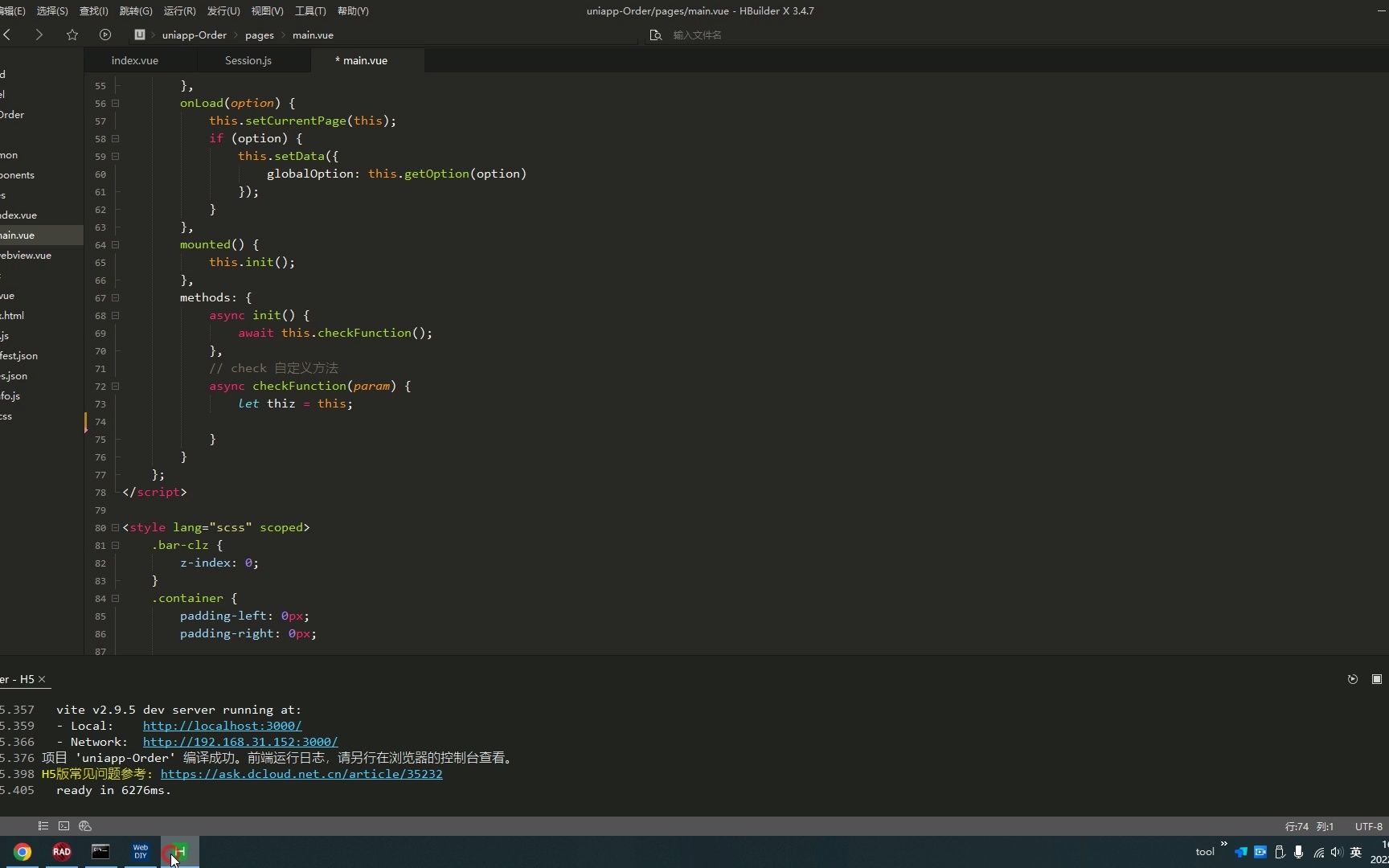Expand taskbar tool overflow chevrons

point(1223,844)
